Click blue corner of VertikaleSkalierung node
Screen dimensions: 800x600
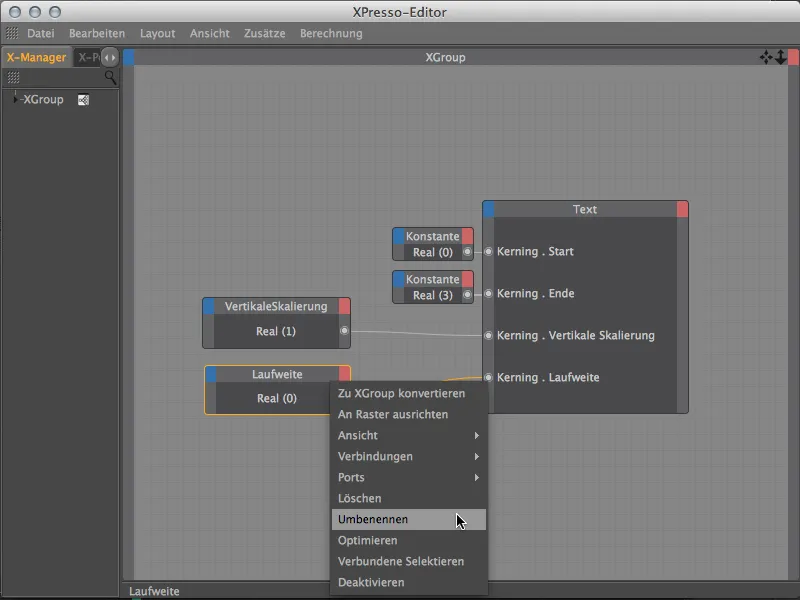pyautogui.click(x=209, y=306)
